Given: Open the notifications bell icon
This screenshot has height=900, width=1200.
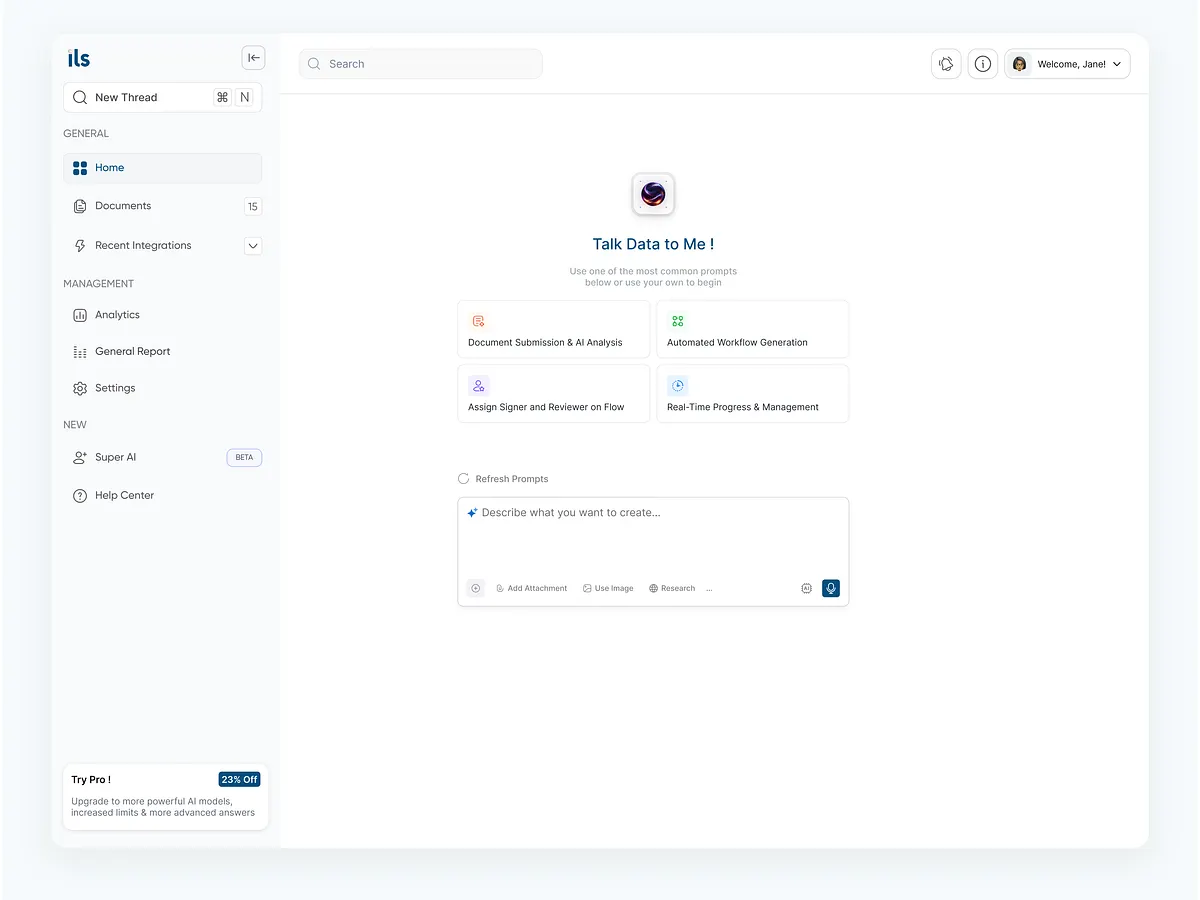Looking at the screenshot, I should 945,63.
